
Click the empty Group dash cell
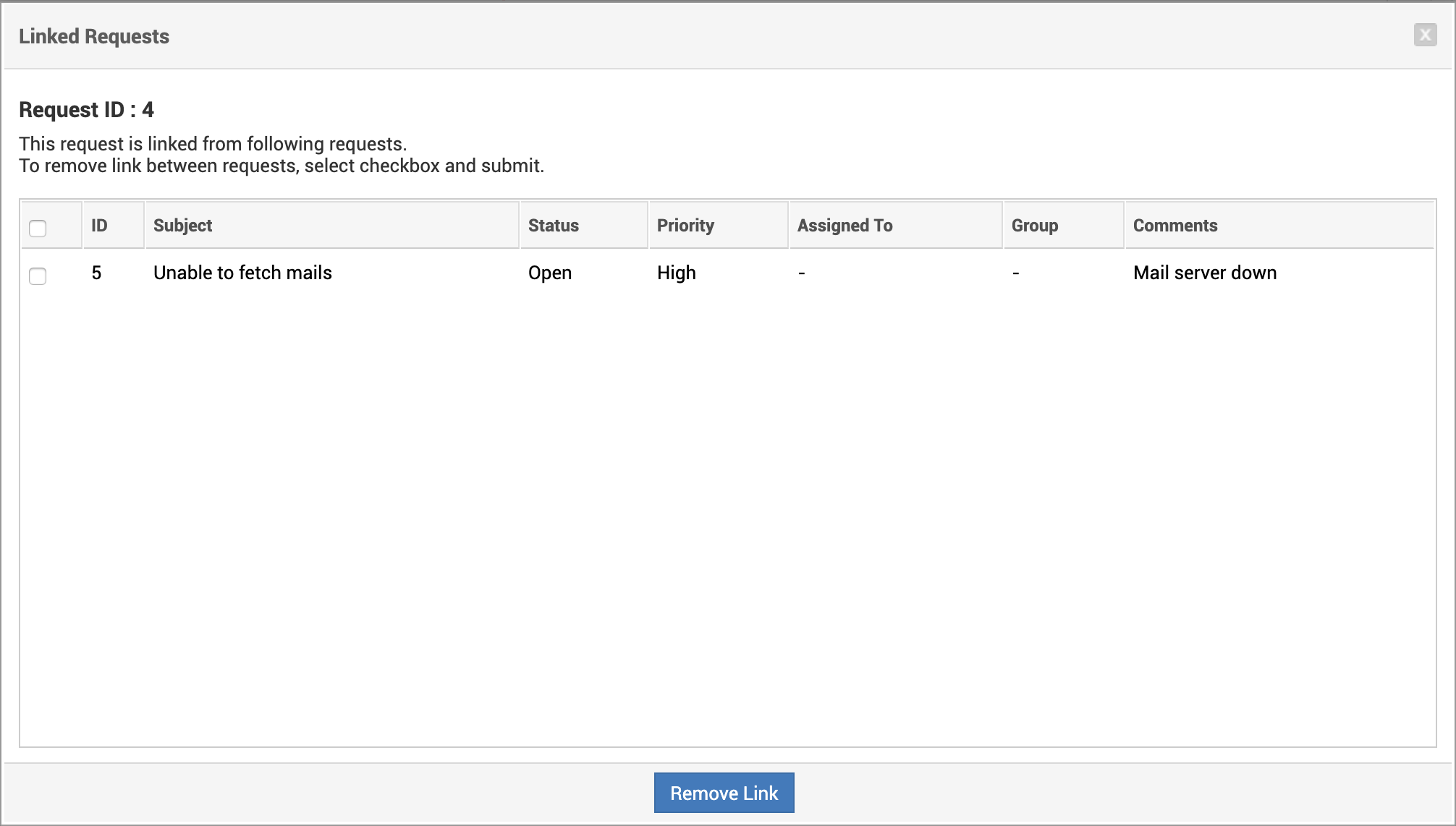tap(1016, 273)
